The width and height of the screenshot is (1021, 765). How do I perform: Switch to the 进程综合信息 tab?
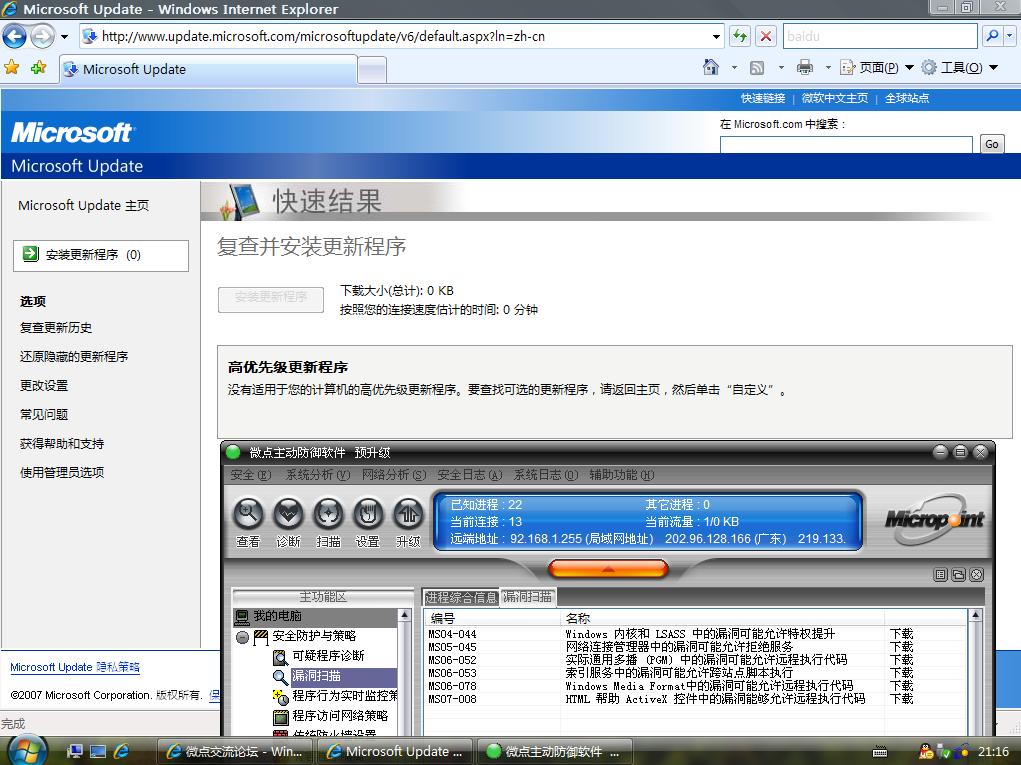click(x=461, y=597)
